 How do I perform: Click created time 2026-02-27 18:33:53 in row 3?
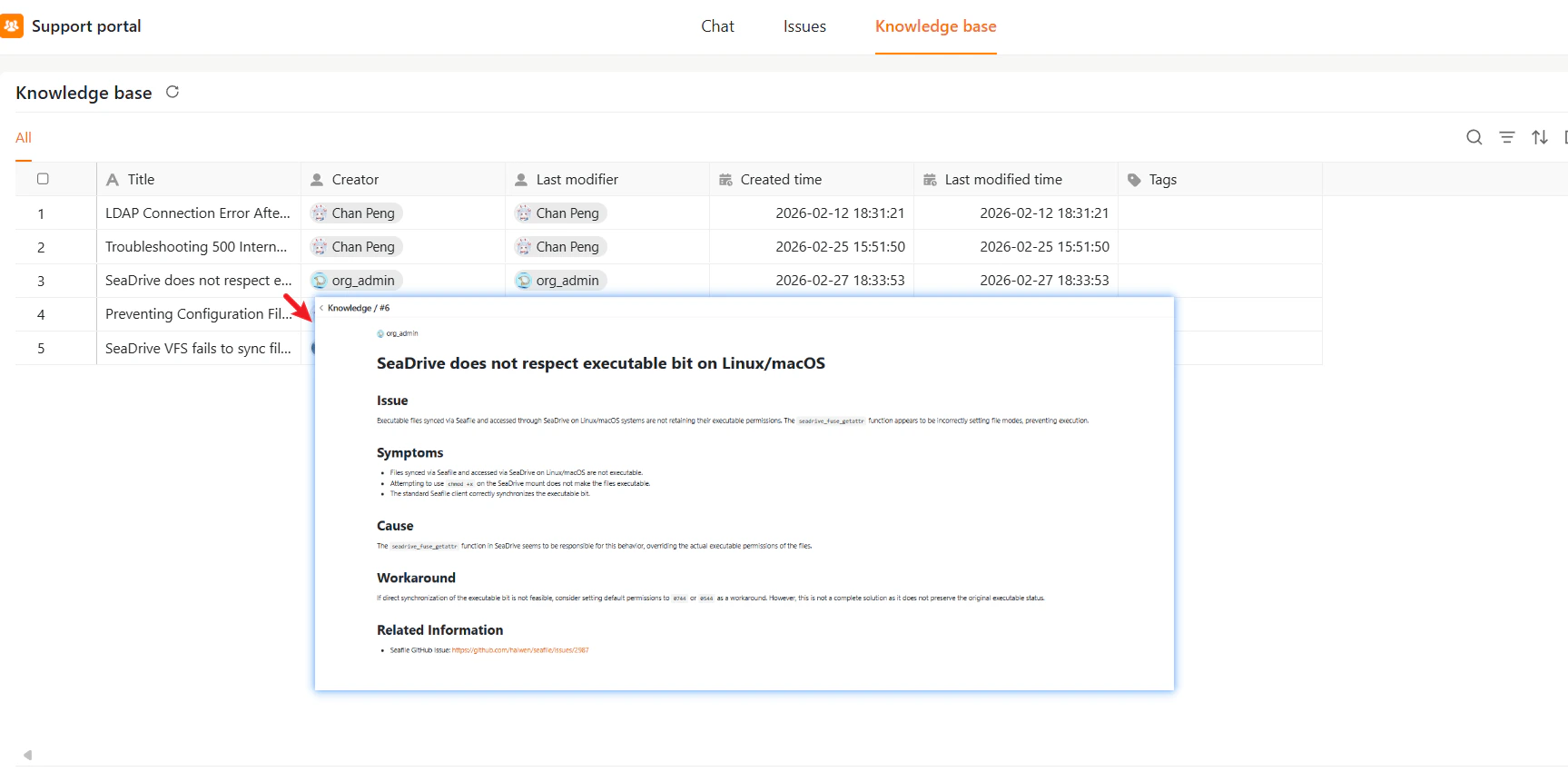click(840, 281)
